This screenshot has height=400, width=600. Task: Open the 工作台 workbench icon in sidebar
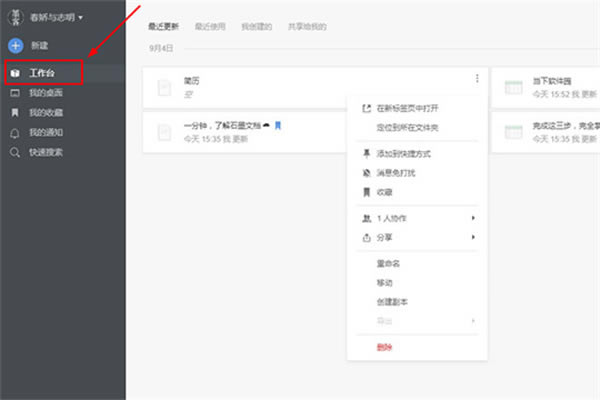15,74
